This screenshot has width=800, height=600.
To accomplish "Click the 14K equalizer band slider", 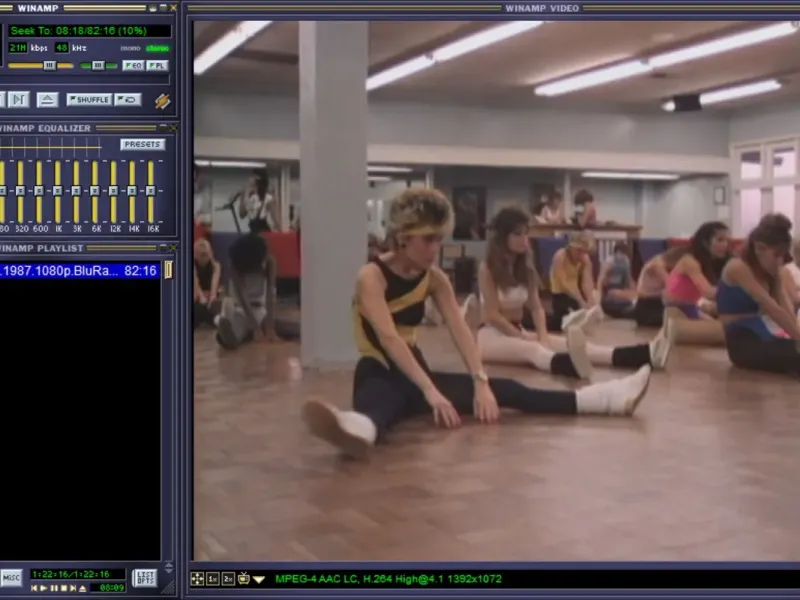I will [x=132, y=191].
